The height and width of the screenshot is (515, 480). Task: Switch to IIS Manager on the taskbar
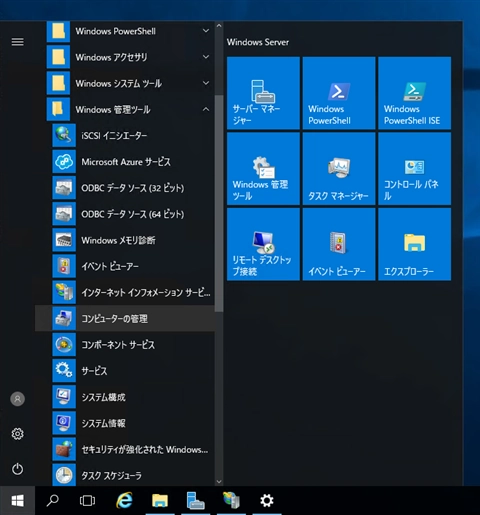coord(231,501)
